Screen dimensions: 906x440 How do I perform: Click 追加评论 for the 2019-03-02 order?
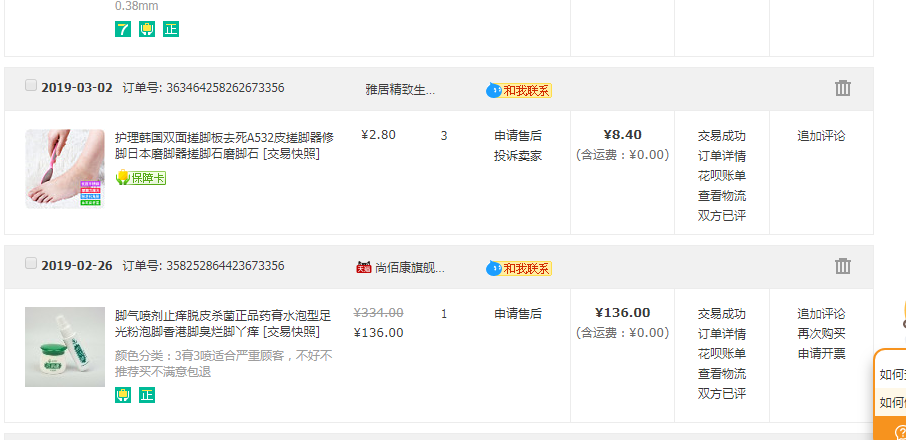tap(821, 136)
